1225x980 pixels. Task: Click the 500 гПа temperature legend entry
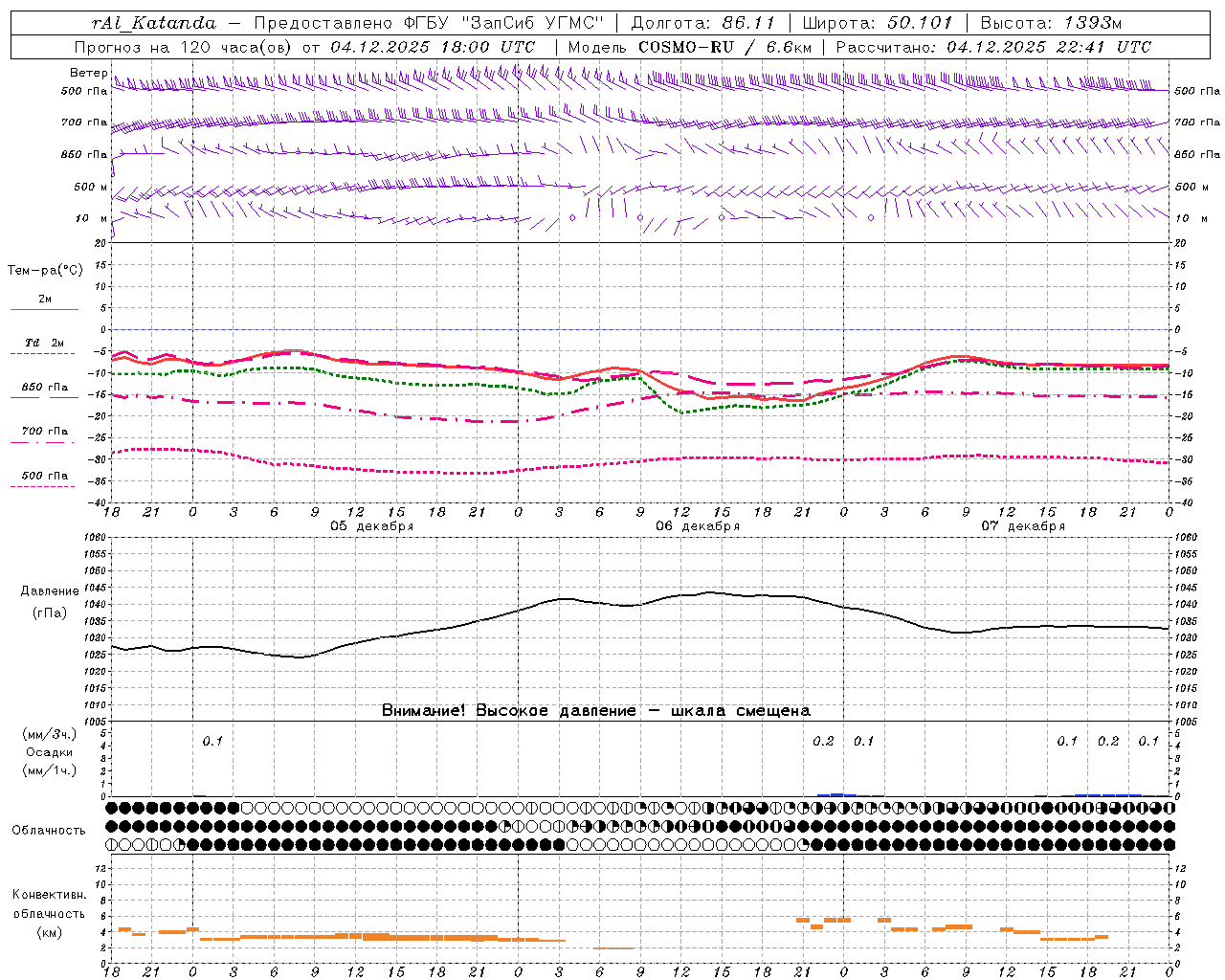pos(44,476)
